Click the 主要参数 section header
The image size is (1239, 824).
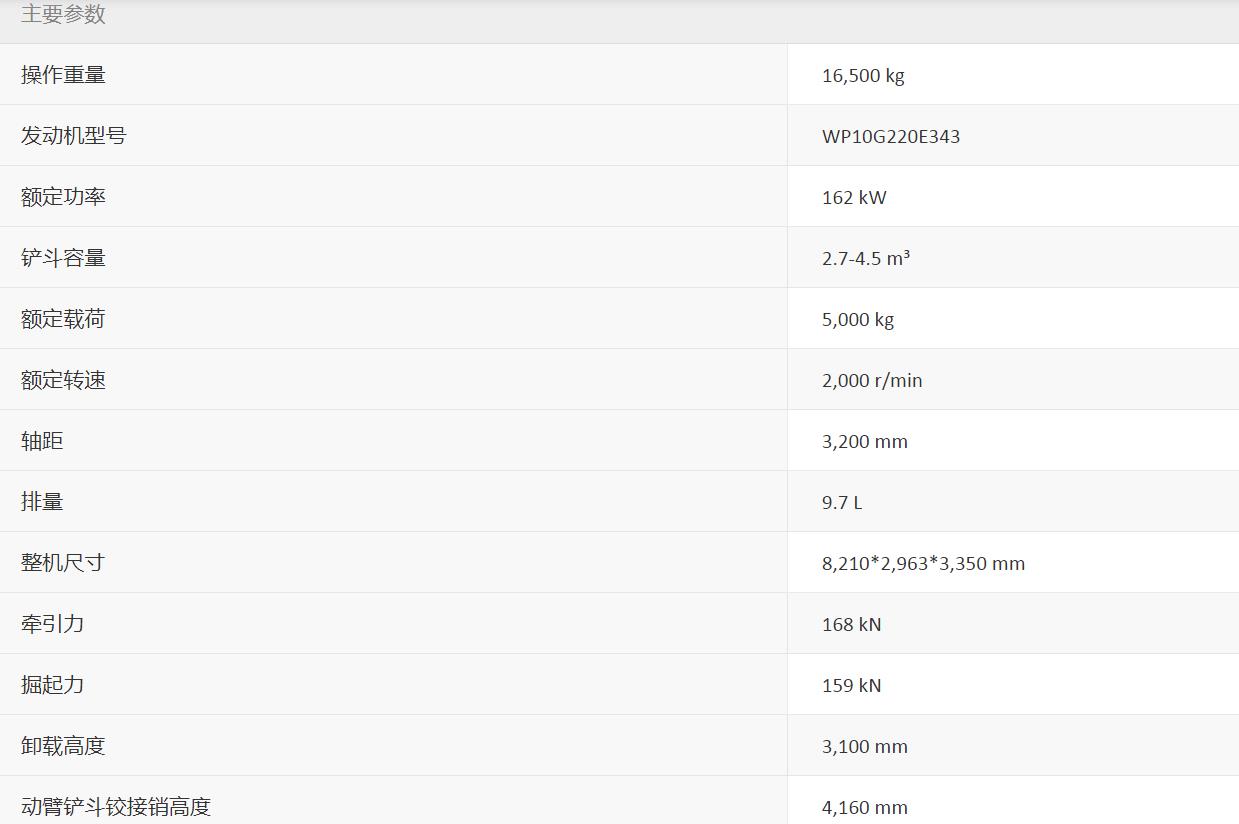coord(63,14)
